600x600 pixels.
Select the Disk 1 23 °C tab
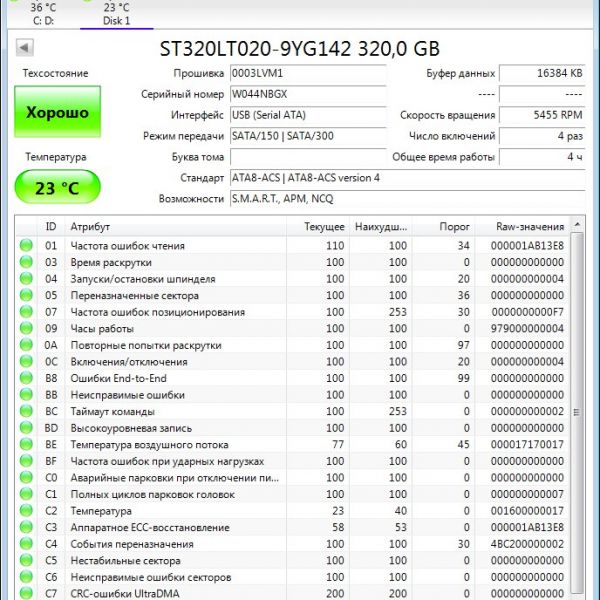[116, 14]
